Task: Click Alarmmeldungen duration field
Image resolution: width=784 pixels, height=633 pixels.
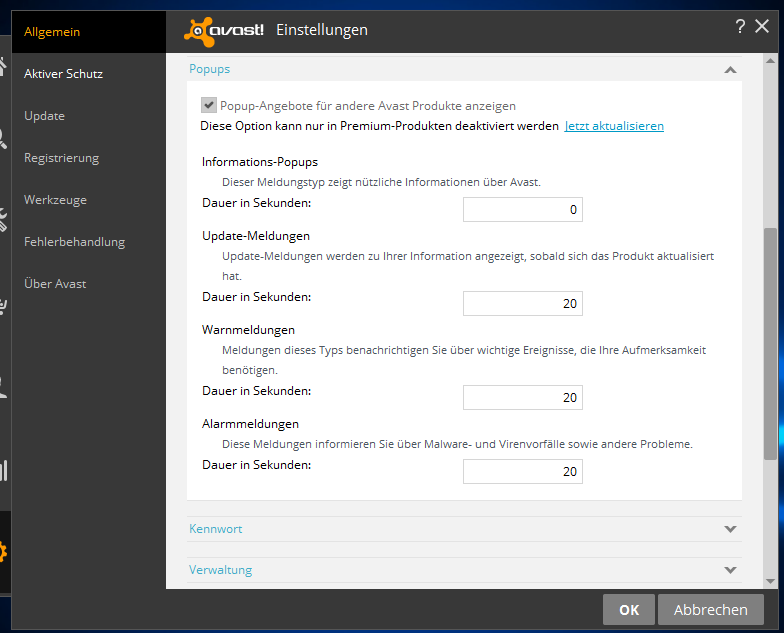Action: click(522, 472)
